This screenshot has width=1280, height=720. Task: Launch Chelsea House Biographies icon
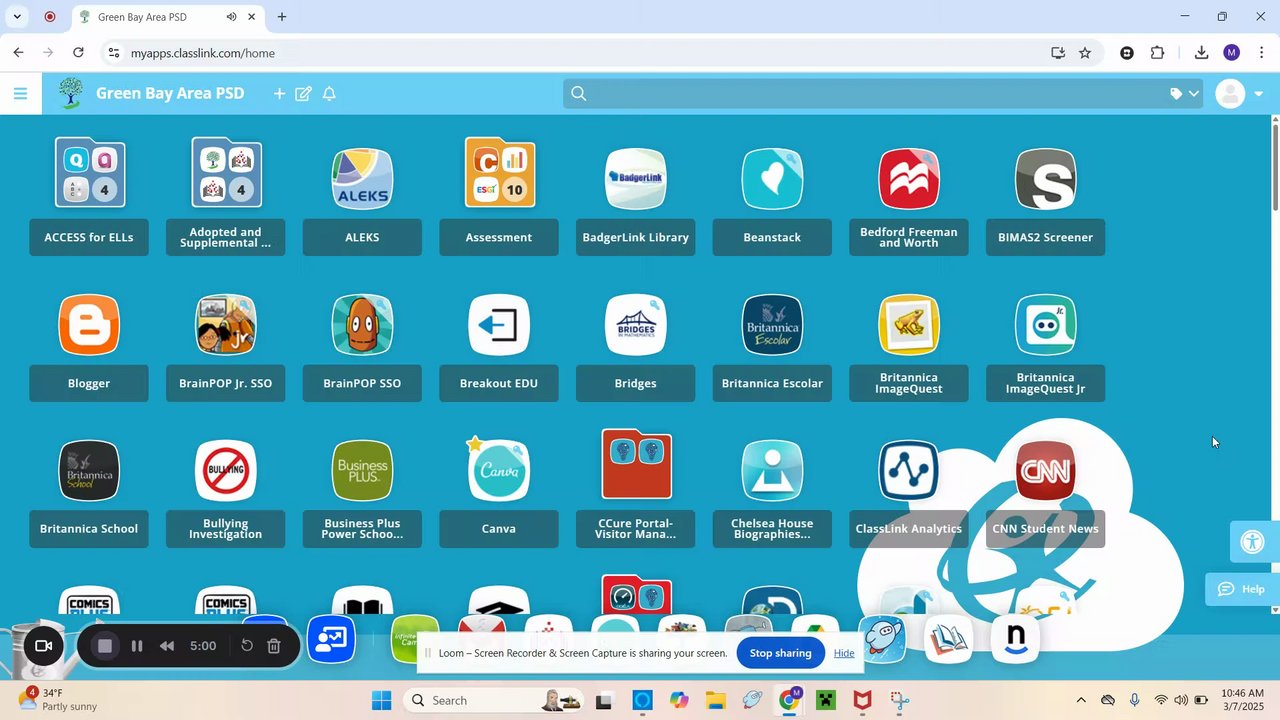point(772,470)
